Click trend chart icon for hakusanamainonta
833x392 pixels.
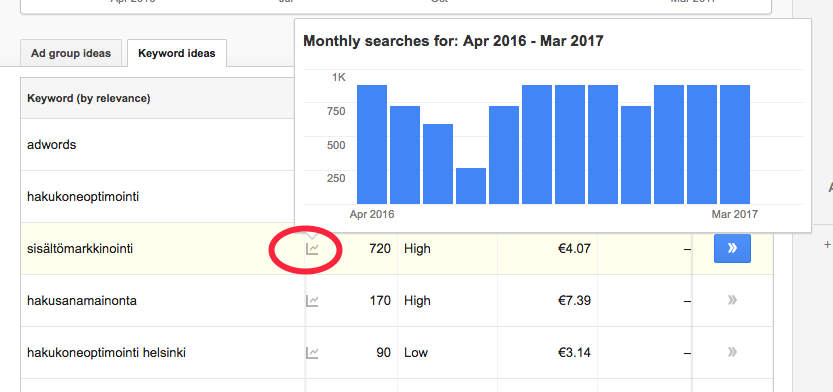(312, 301)
